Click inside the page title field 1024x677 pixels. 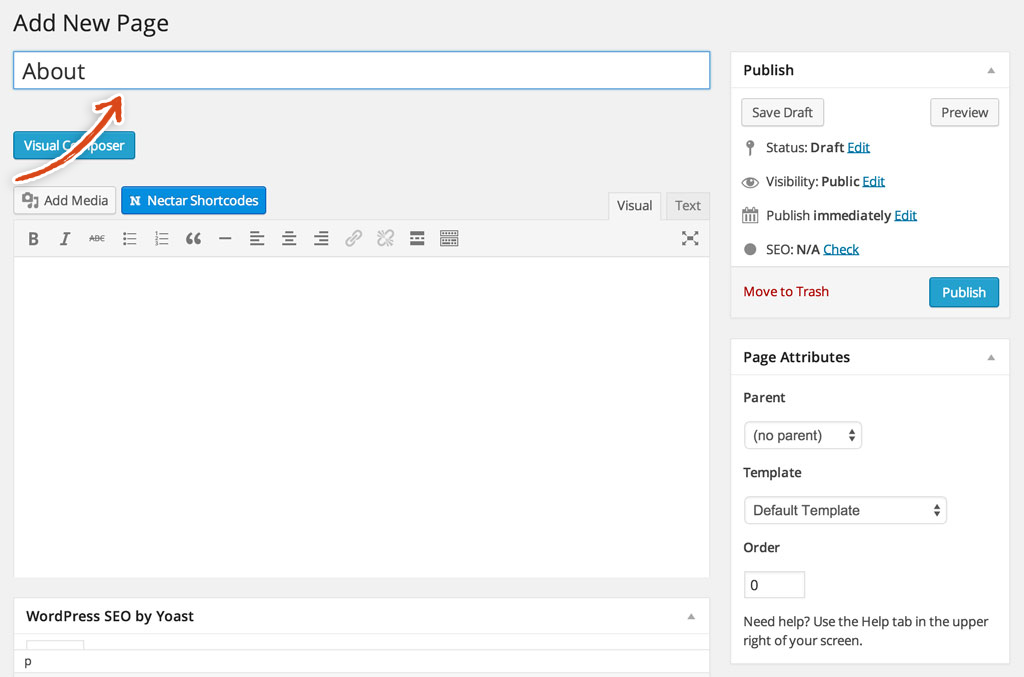(x=360, y=71)
